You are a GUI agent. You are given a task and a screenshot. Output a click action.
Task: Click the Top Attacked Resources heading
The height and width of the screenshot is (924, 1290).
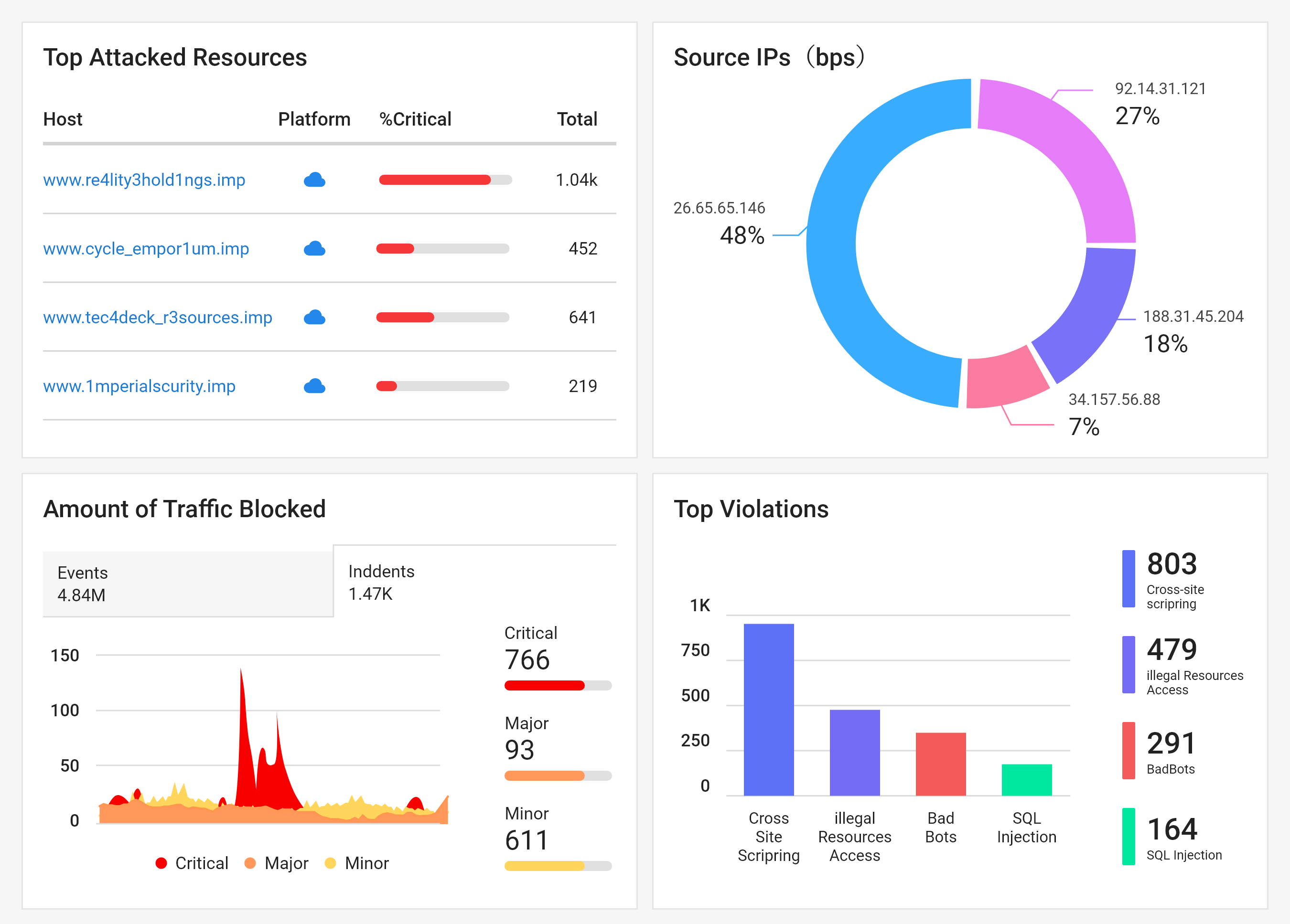(x=175, y=57)
